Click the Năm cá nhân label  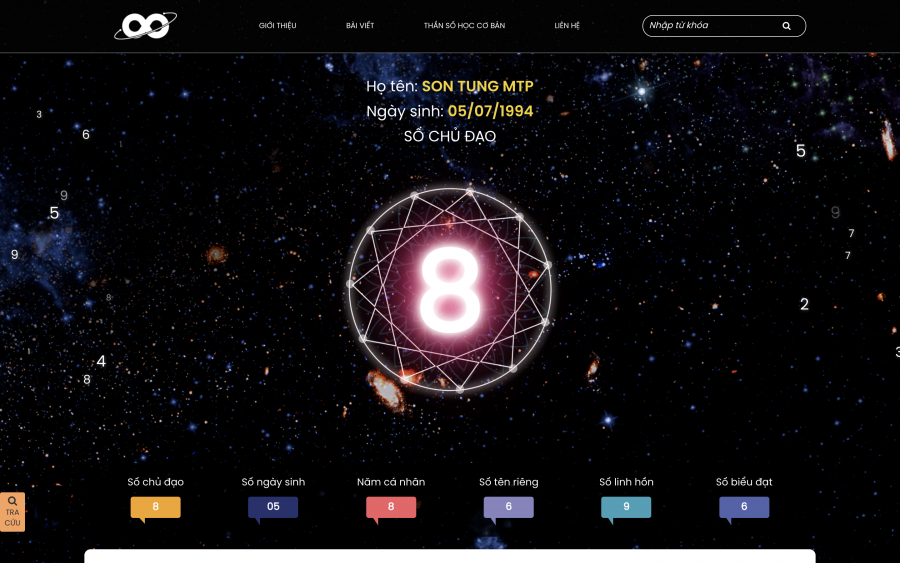391,482
